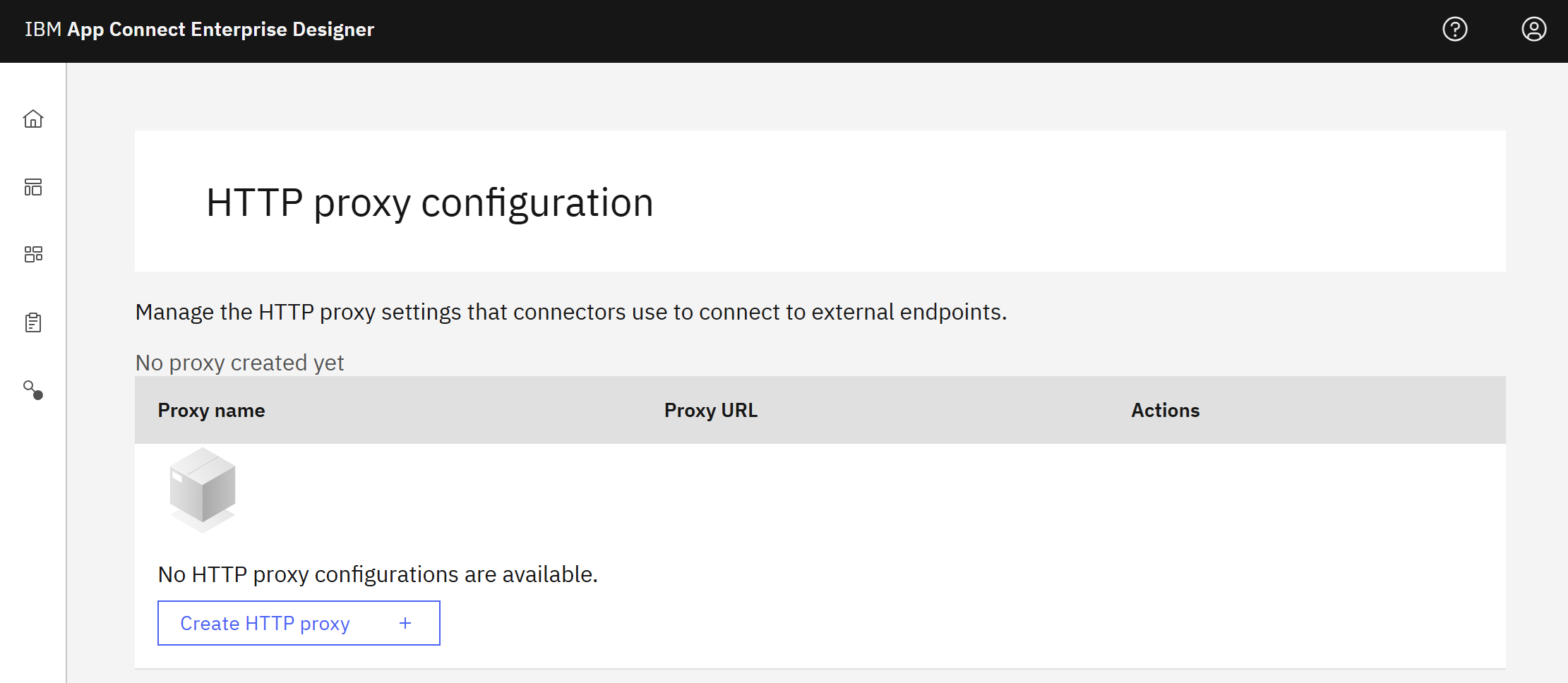Click the 'Manage the HTTP proxy settings' description
The height and width of the screenshot is (683, 1568).
pyautogui.click(x=571, y=312)
